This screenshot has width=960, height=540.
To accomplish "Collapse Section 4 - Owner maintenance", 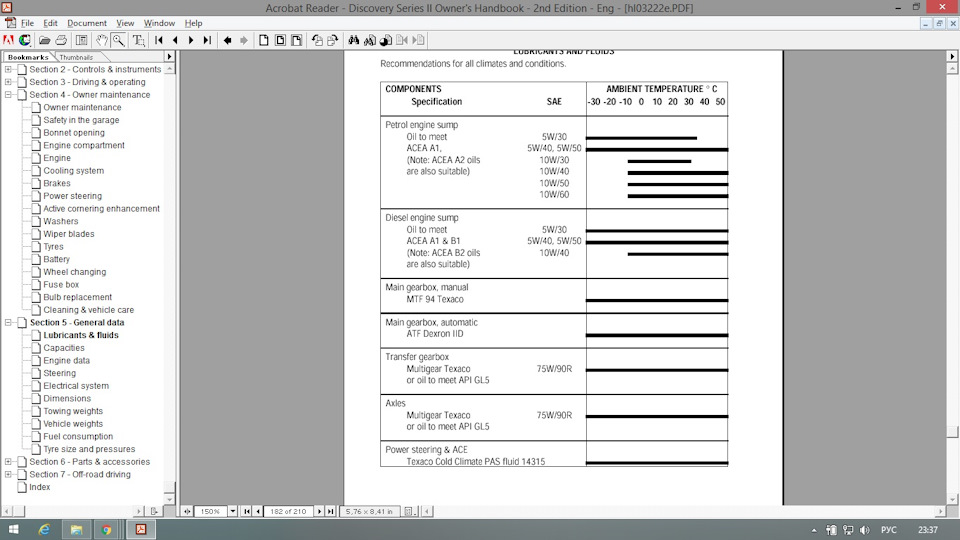I will (x=8, y=95).
